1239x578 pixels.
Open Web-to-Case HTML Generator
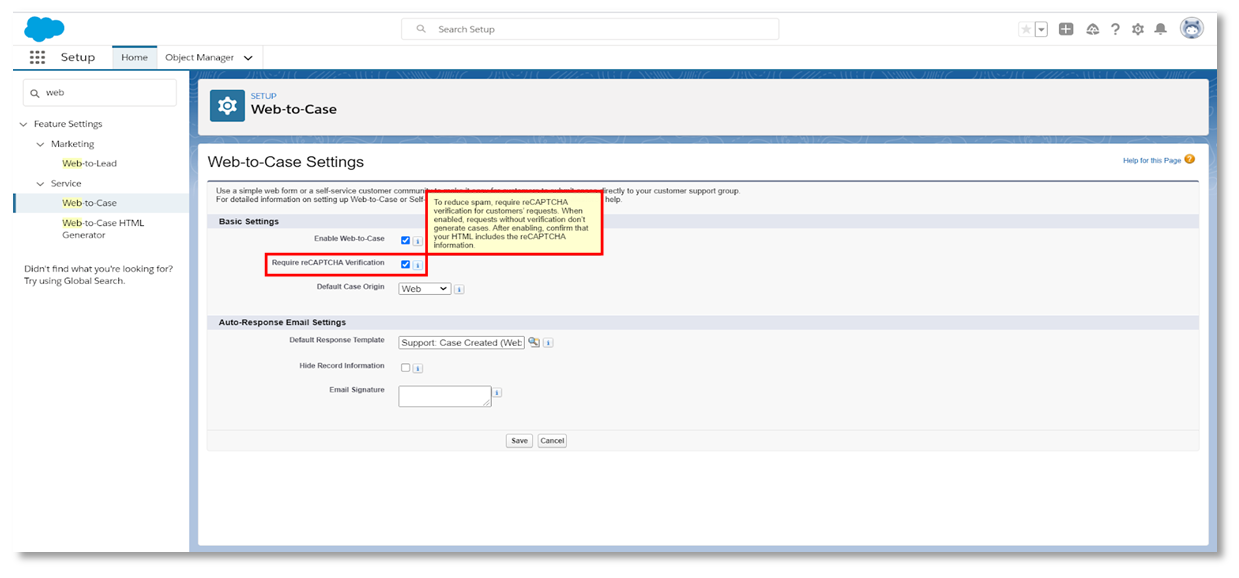(x=103, y=229)
